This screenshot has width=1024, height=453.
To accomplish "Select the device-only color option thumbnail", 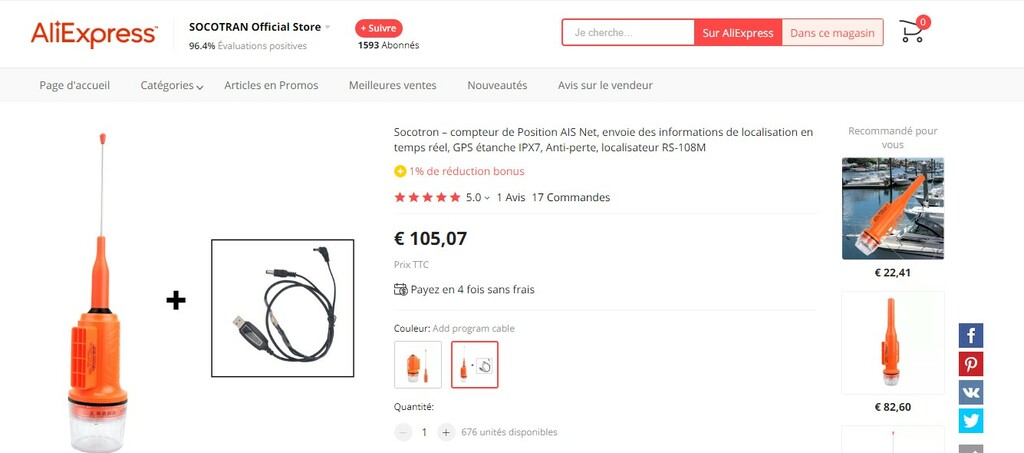I will [x=418, y=364].
